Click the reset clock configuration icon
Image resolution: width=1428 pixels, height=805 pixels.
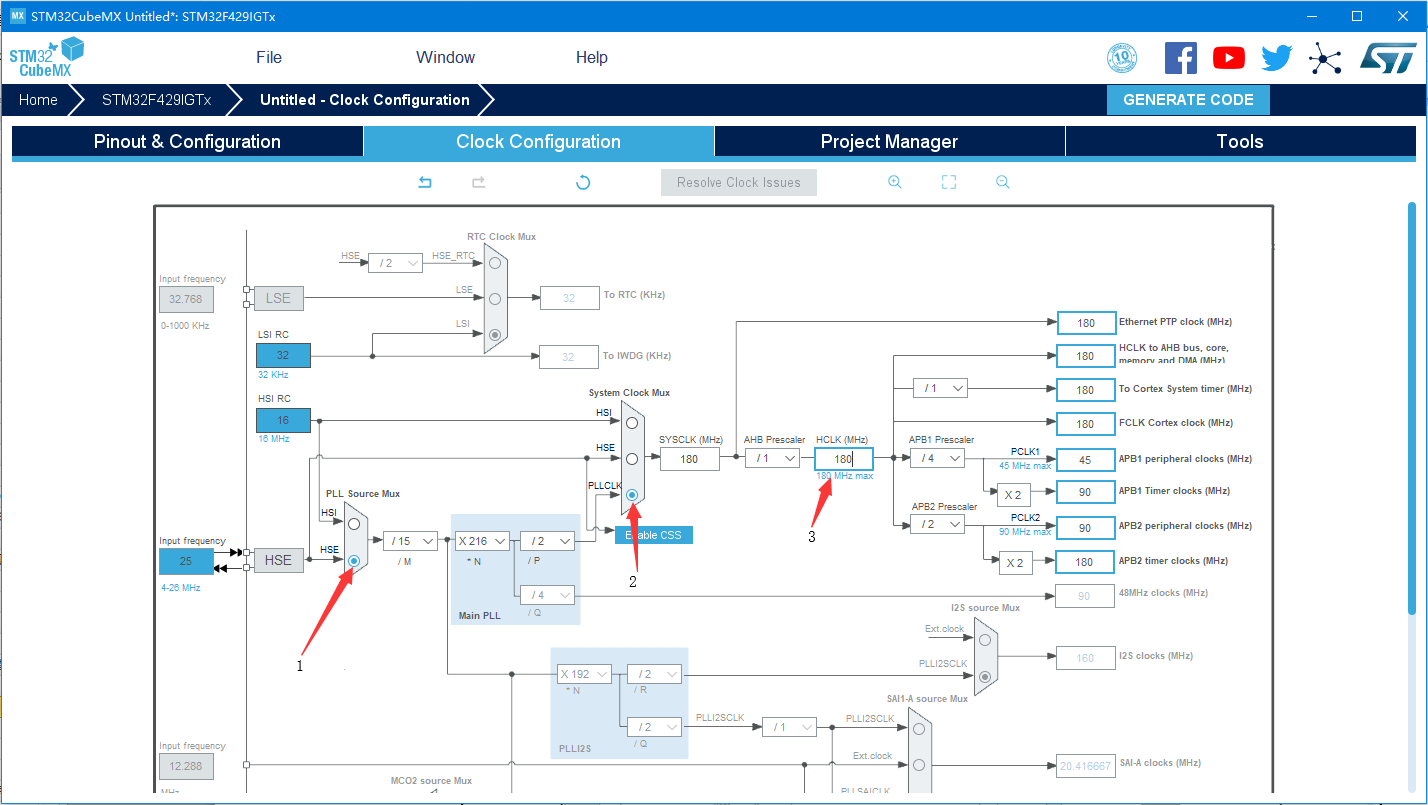tap(583, 182)
